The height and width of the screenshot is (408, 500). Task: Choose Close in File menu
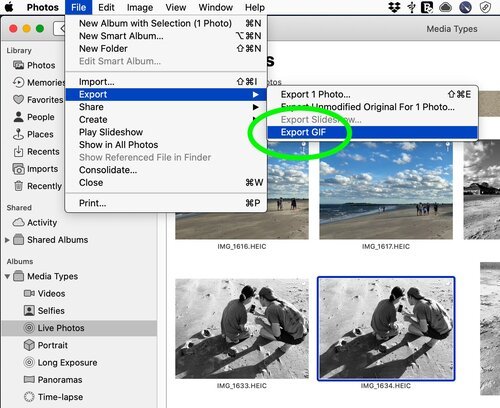166,183
